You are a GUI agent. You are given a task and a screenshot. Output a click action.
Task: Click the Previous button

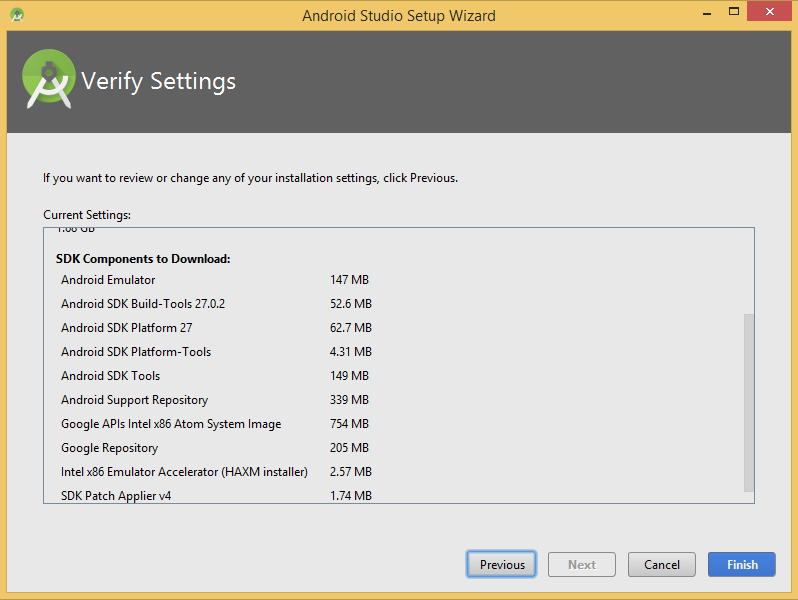tap(501, 564)
